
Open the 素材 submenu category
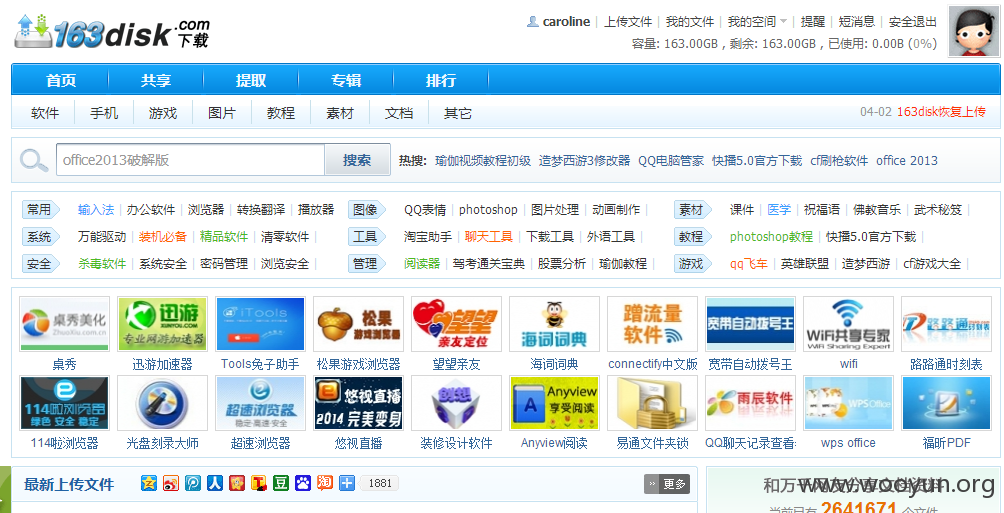tap(340, 113)
